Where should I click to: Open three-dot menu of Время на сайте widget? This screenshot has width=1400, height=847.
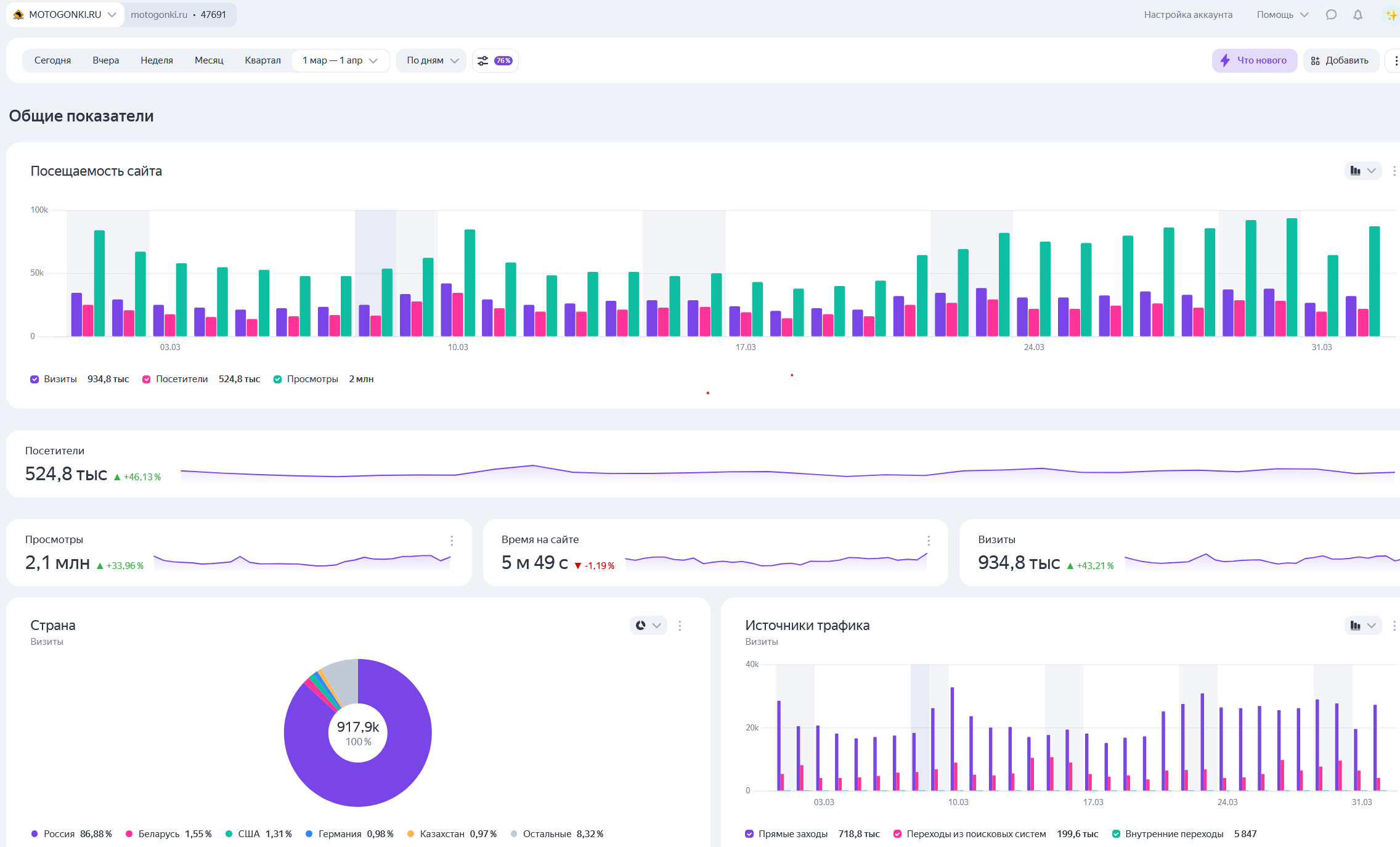coord(929,541)
